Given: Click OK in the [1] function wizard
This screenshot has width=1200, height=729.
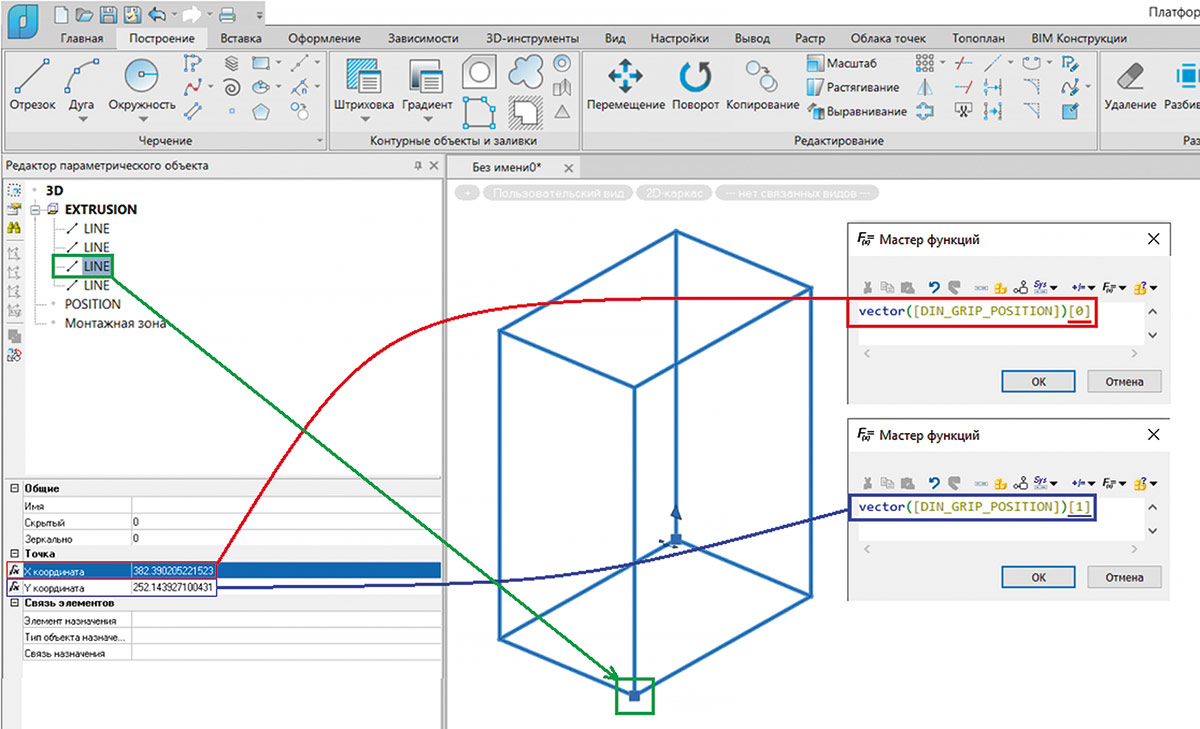Looking at the screenshot, I should 1038,577.
